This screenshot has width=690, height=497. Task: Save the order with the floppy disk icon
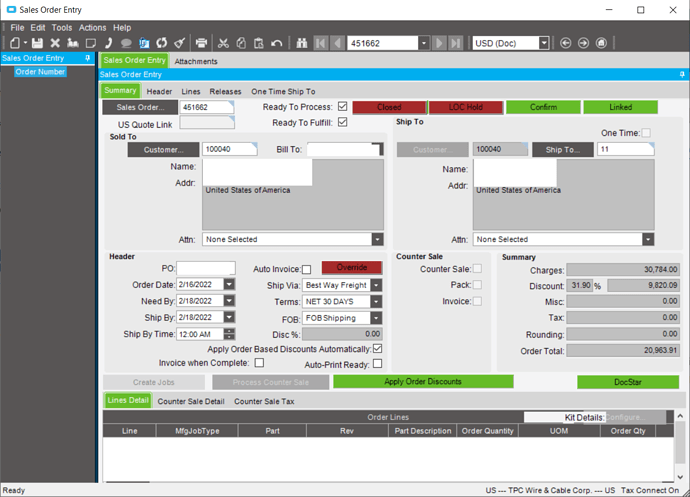pos(37,43)
